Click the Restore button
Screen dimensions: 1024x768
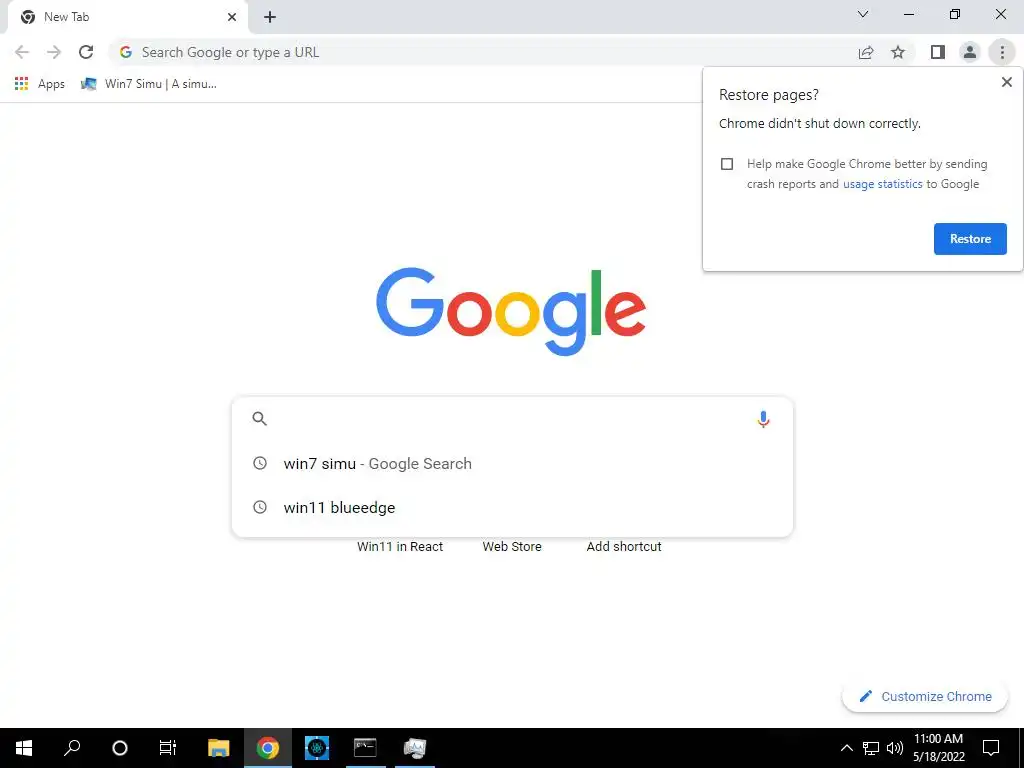pyautogui.click(x=970, y=239)
